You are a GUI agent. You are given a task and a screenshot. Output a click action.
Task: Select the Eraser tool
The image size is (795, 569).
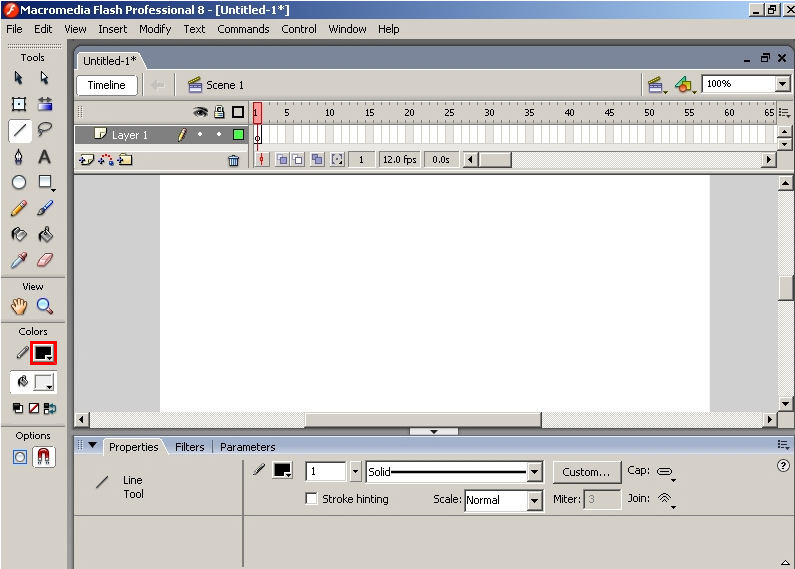(45, 260)
